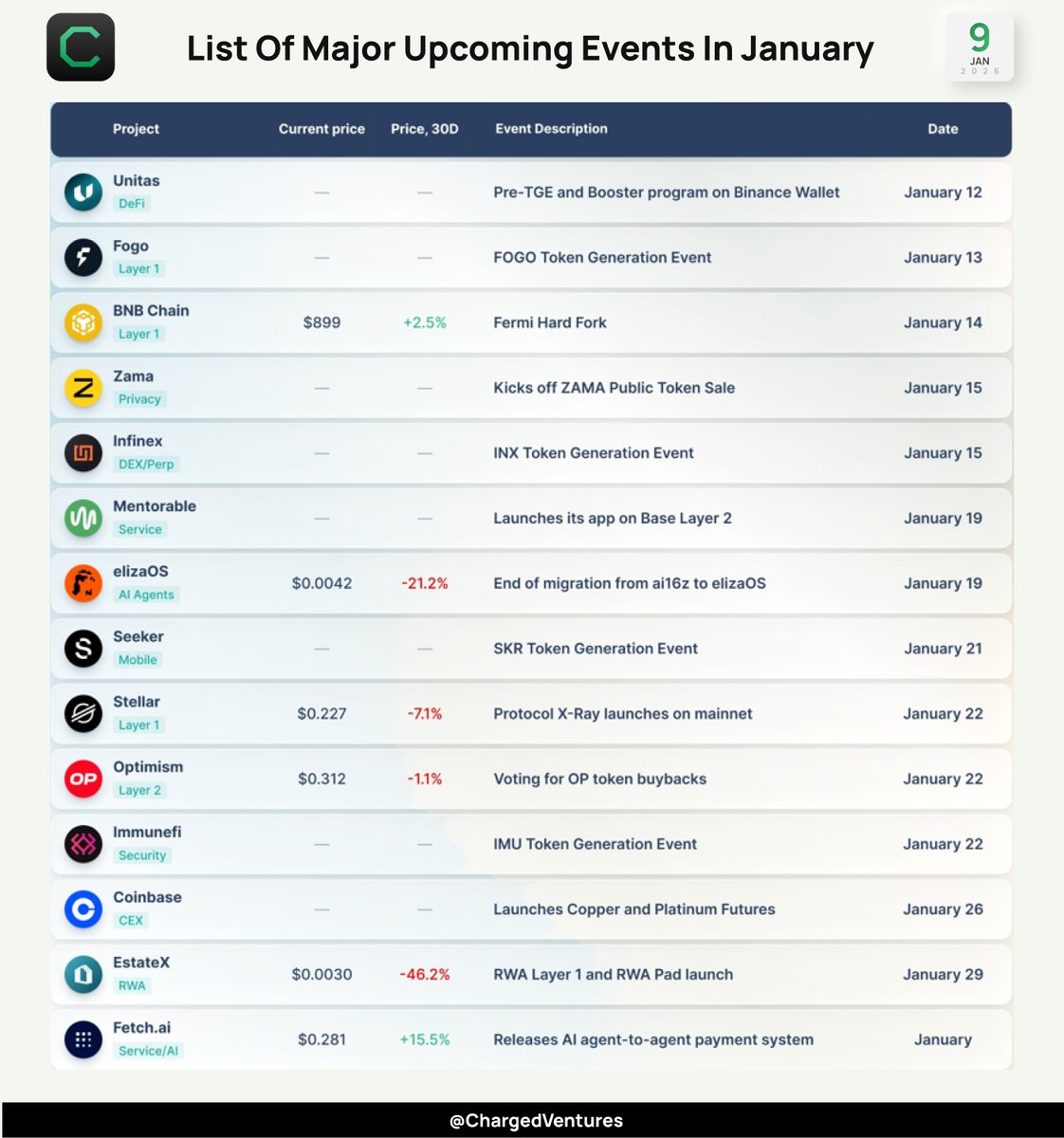Click the elizaOS project logo
Image resolution: width=1064 pixels, height=1138 pixels.
pyautogui.click(x=83, y=583)
